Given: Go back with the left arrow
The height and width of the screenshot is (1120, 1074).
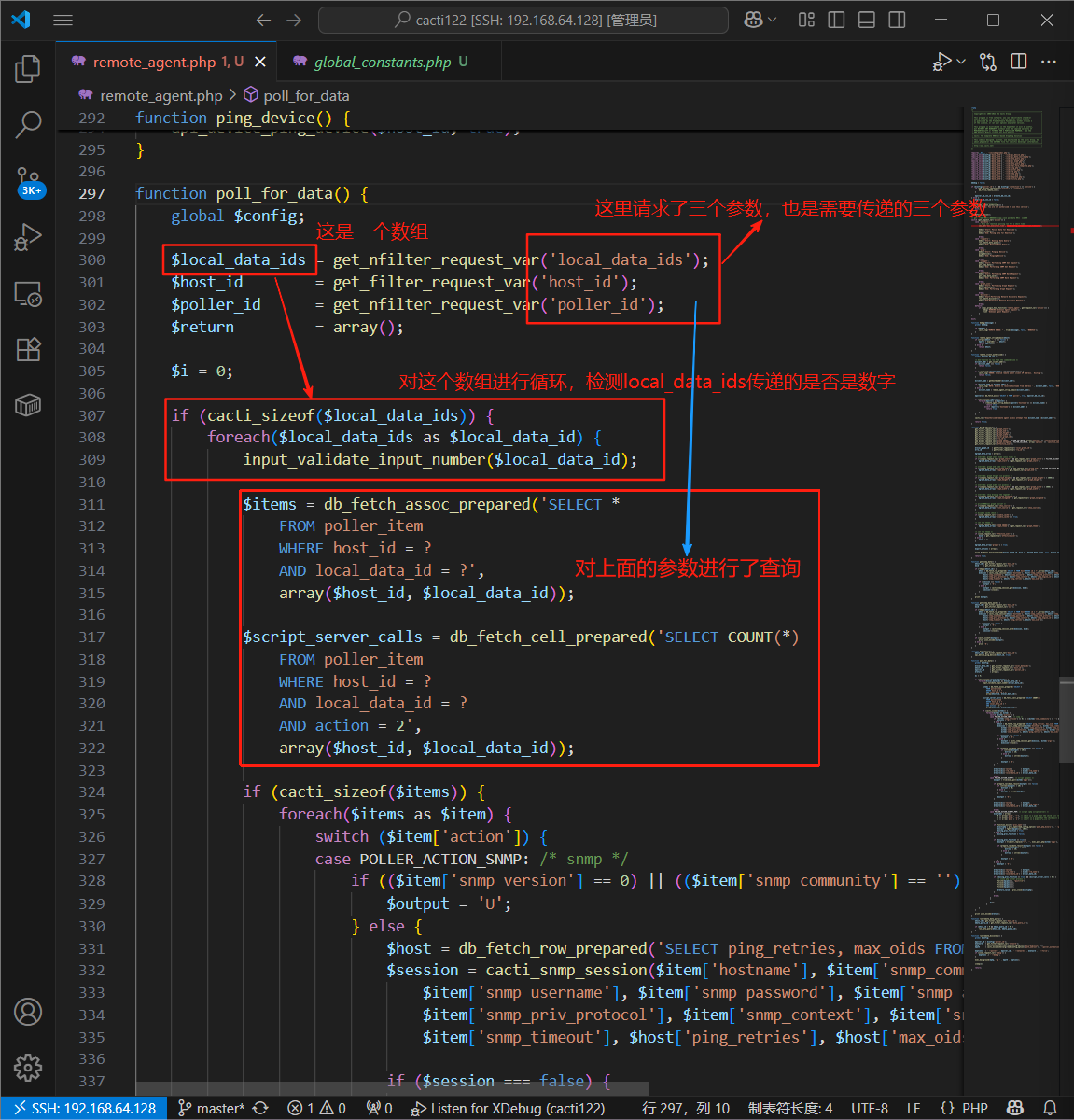Looking at the screenshot, I should pyautogui.click(x=264, y=20).
